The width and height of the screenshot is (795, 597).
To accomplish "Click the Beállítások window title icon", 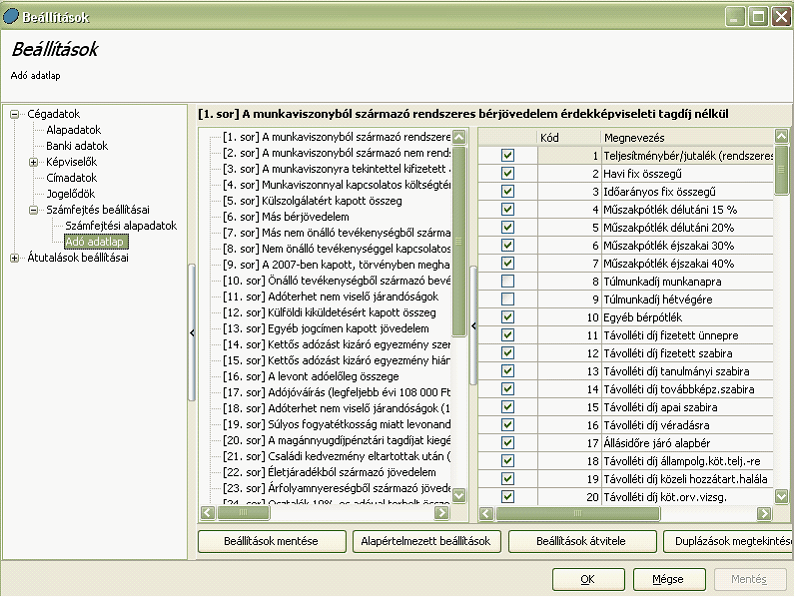I will (x=11, y=16).
